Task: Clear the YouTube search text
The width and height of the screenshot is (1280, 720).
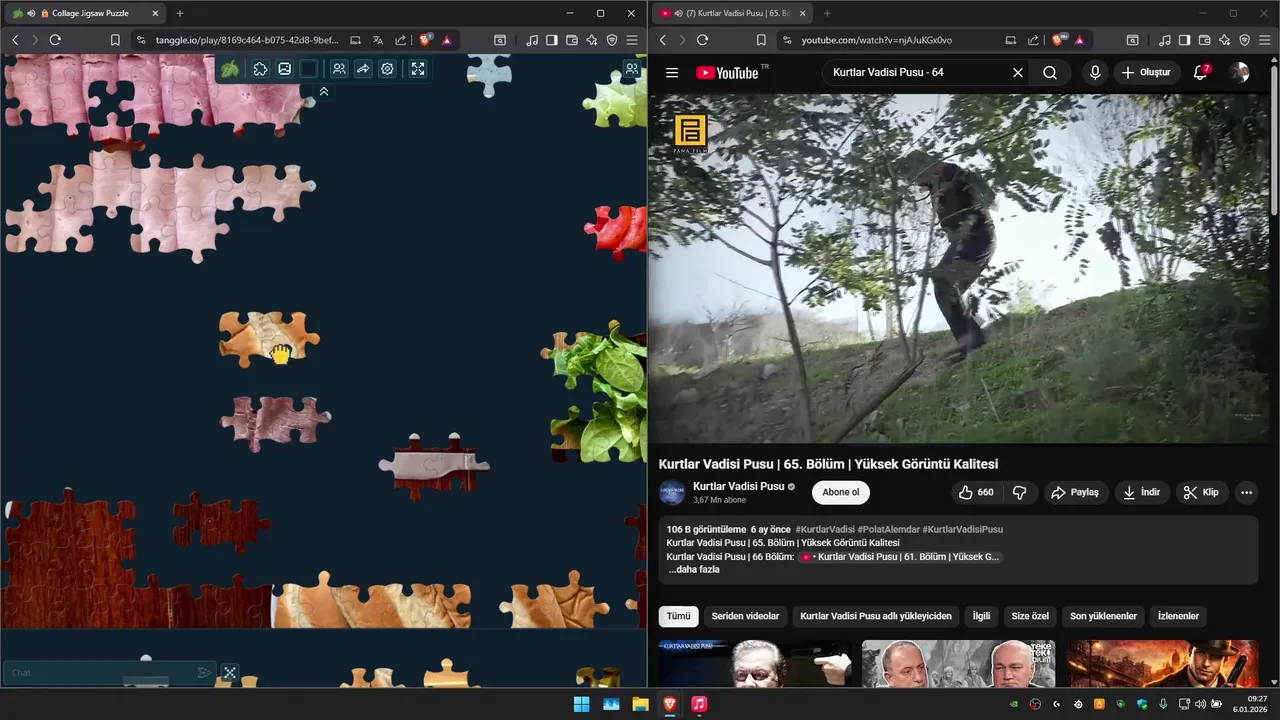Action: click(1018, 72)
